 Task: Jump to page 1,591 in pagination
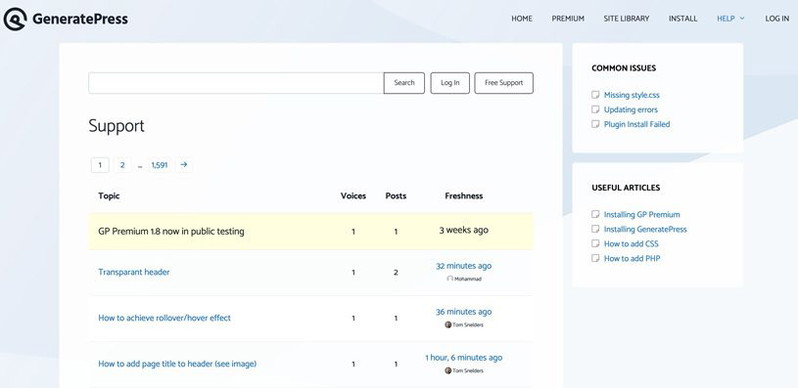click(x=159, y=165)
